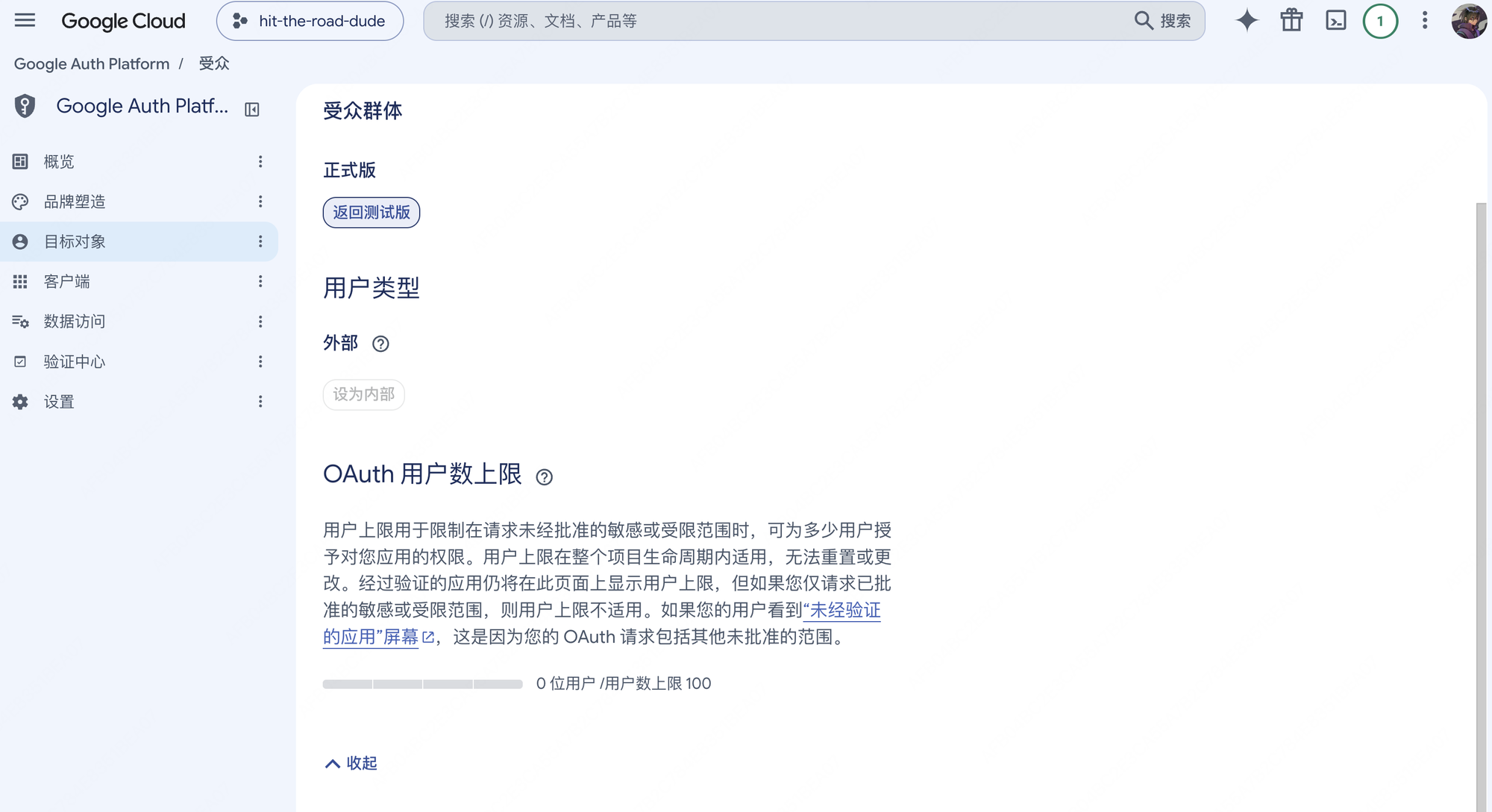The width and height of the screenshot is (1492, 812).
Task: Go to Google Auth Platform breadcrumb
Action: [x=92, y=63]
